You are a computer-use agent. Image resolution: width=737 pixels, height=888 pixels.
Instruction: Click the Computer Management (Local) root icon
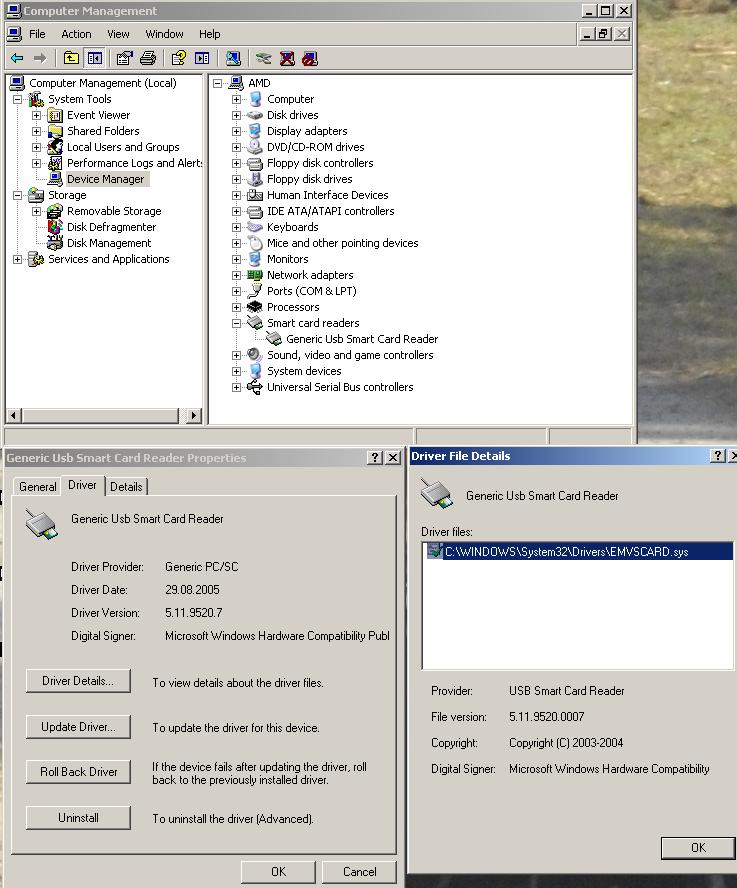(x=18, y=83)
